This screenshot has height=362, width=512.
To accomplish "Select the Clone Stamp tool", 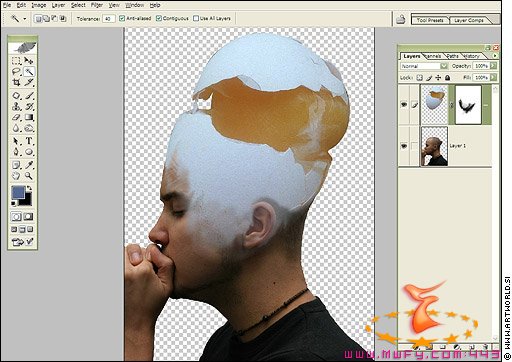I will click(x=16, y=107).
